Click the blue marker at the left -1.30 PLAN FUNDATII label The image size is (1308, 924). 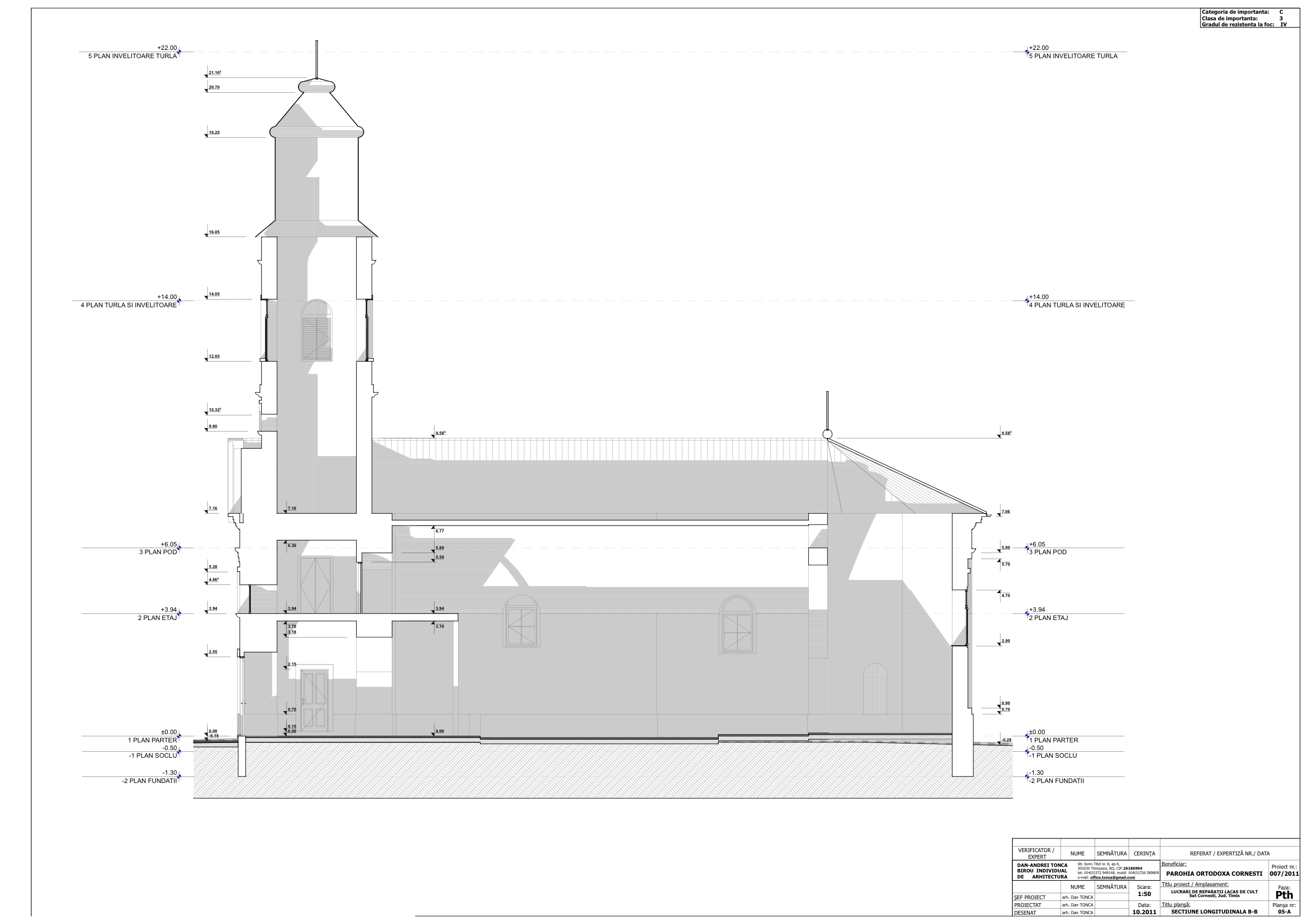[x=179, y=776]
